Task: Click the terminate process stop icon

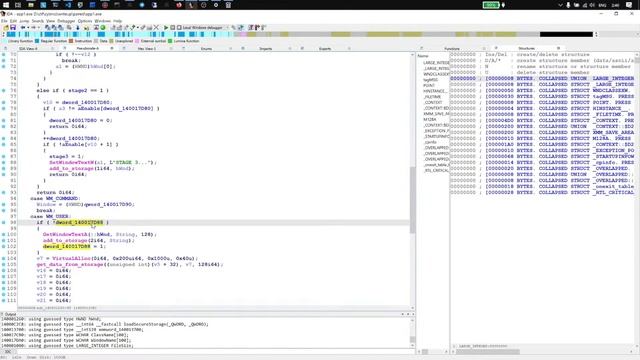Action: click(x=179, y=27)
